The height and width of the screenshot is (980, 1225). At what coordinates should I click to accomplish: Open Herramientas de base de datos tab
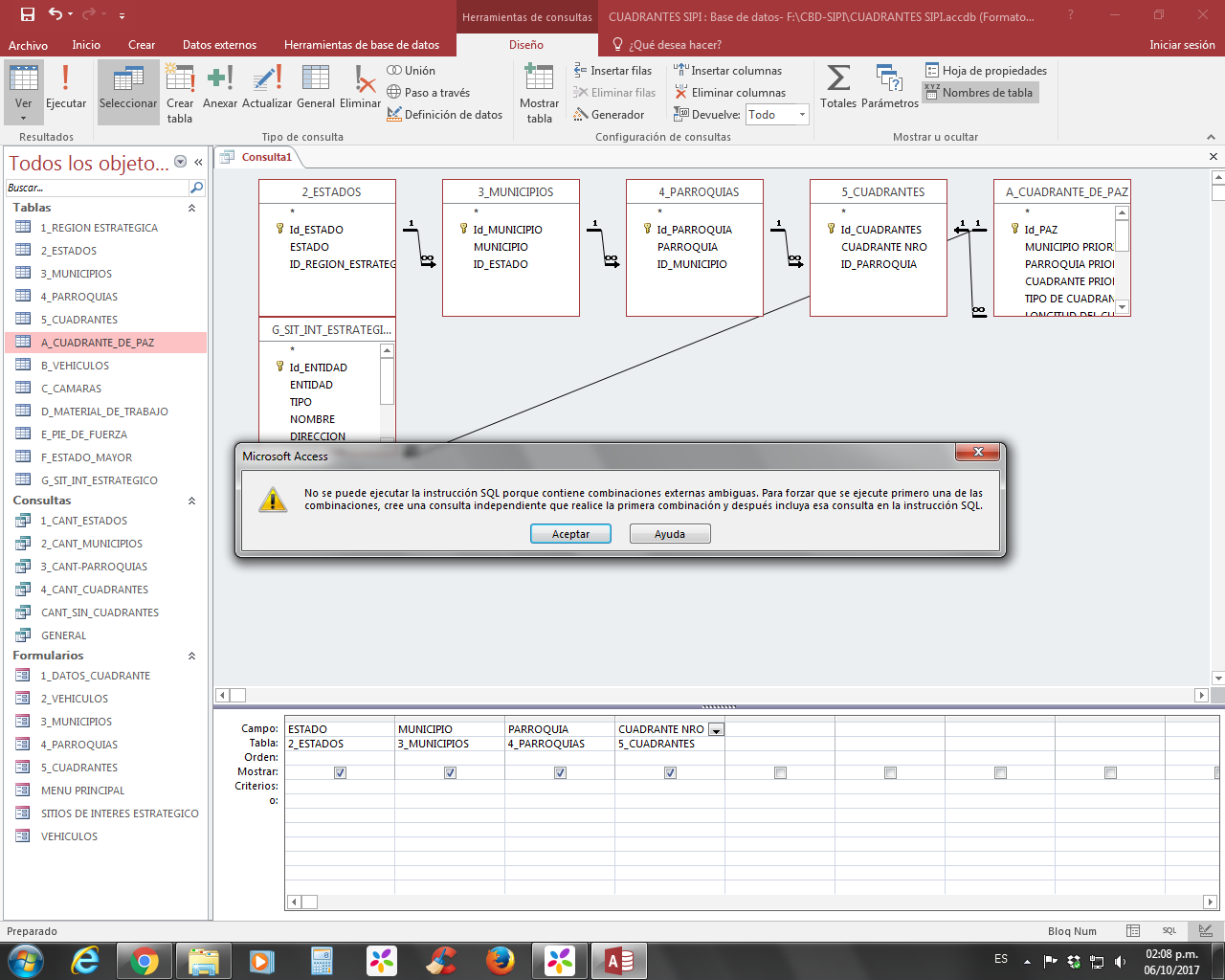pyautogui.click(x=362, y=45)
